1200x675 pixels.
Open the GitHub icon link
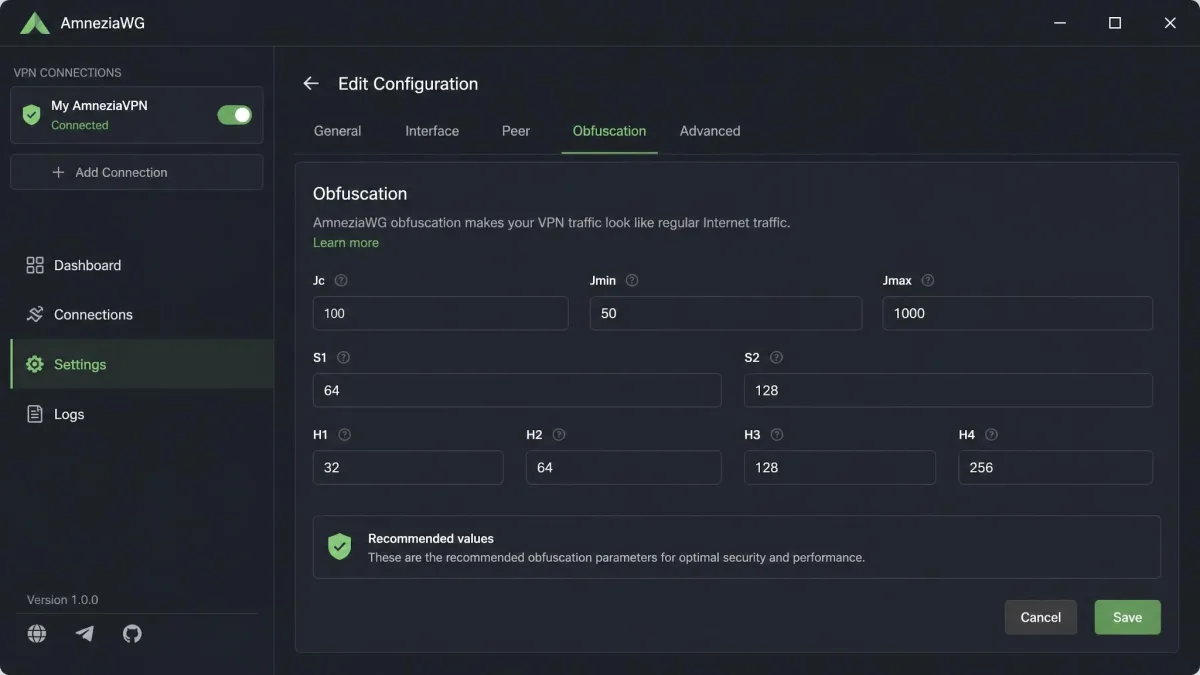[132, 633]
